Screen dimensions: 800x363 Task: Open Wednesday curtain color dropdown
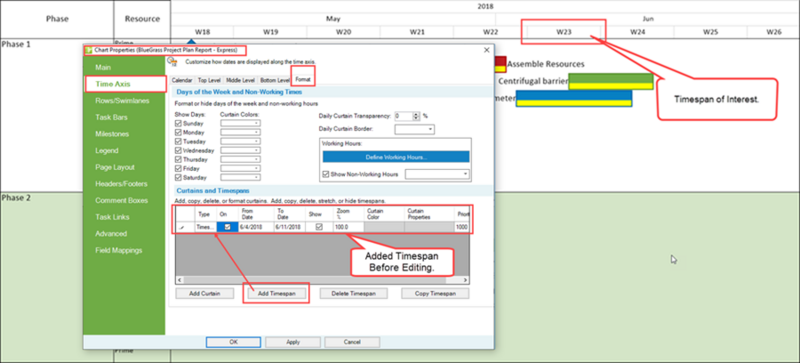click(240, 151)
